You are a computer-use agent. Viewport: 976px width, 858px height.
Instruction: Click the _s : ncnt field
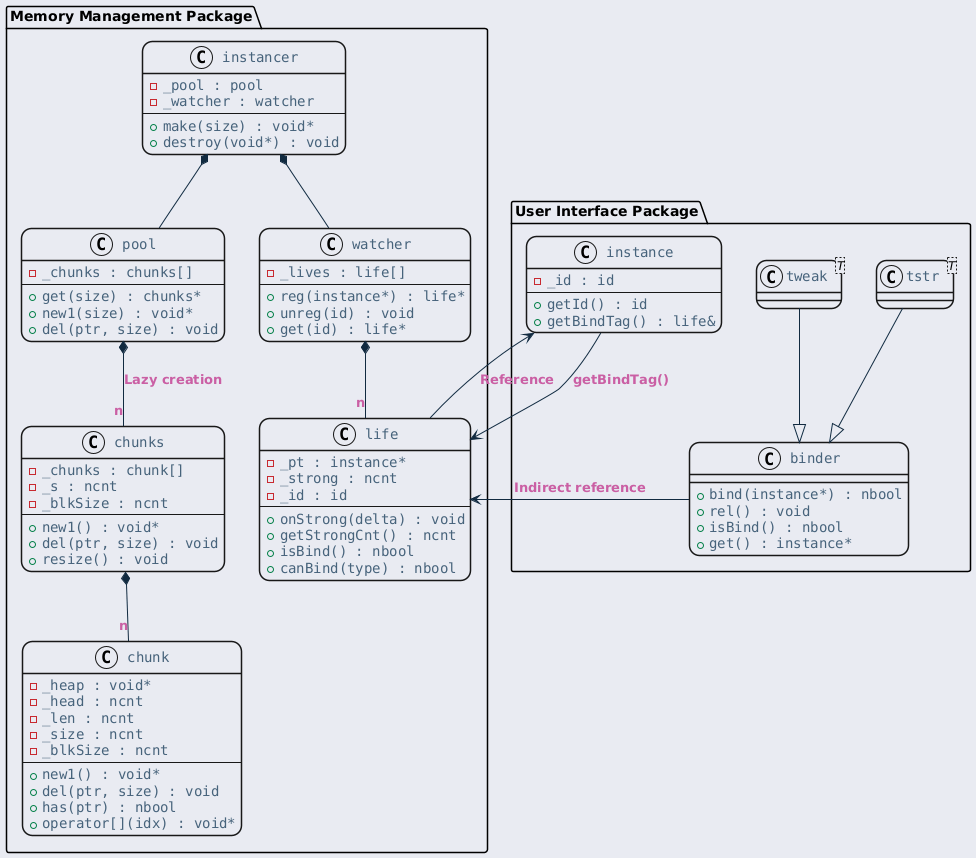(79, 486)
